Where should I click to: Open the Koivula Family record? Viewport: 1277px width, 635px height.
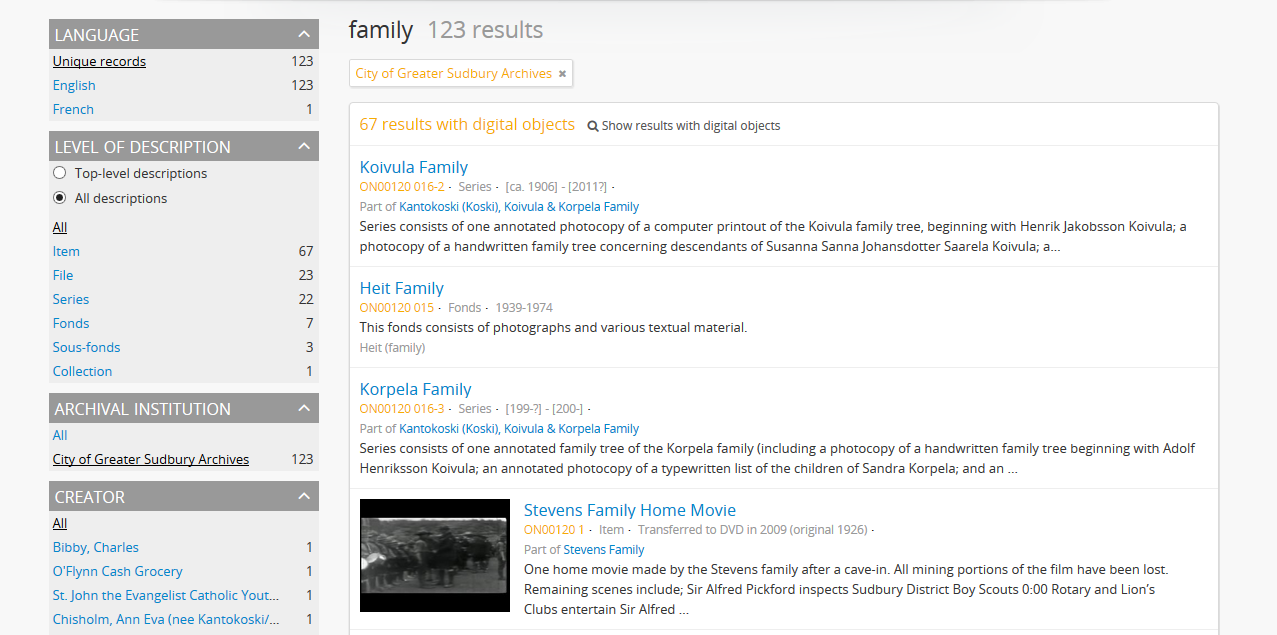[413, 167]
